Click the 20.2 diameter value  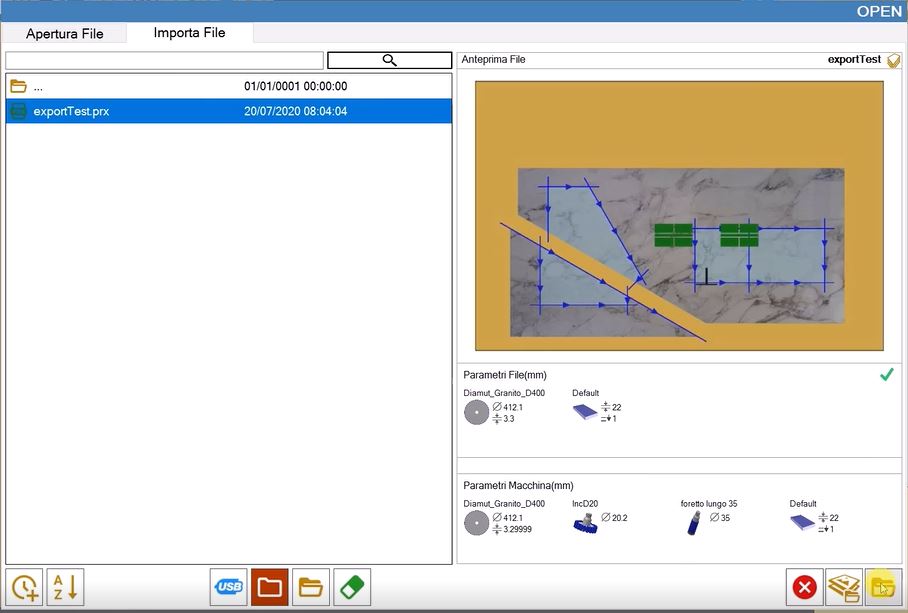[x=620, y=517]
